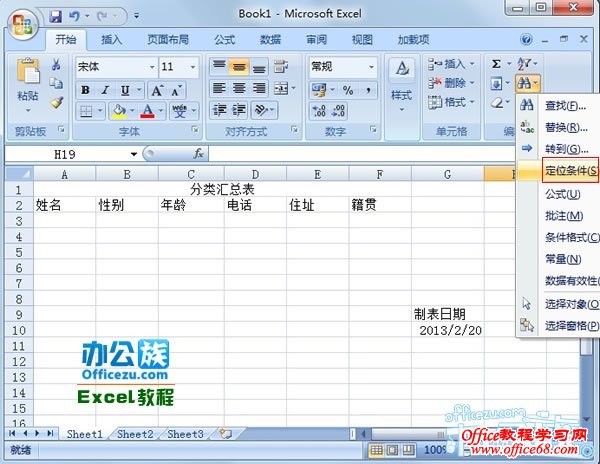This screenshot has width=600, height=464.
Task: Switch to the 数据 ribbon tab
Action: click(271, 39)
